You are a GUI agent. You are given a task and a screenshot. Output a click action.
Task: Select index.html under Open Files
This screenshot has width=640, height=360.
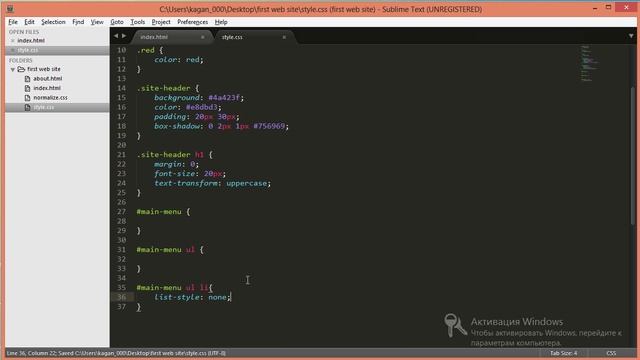pos(31,40)
